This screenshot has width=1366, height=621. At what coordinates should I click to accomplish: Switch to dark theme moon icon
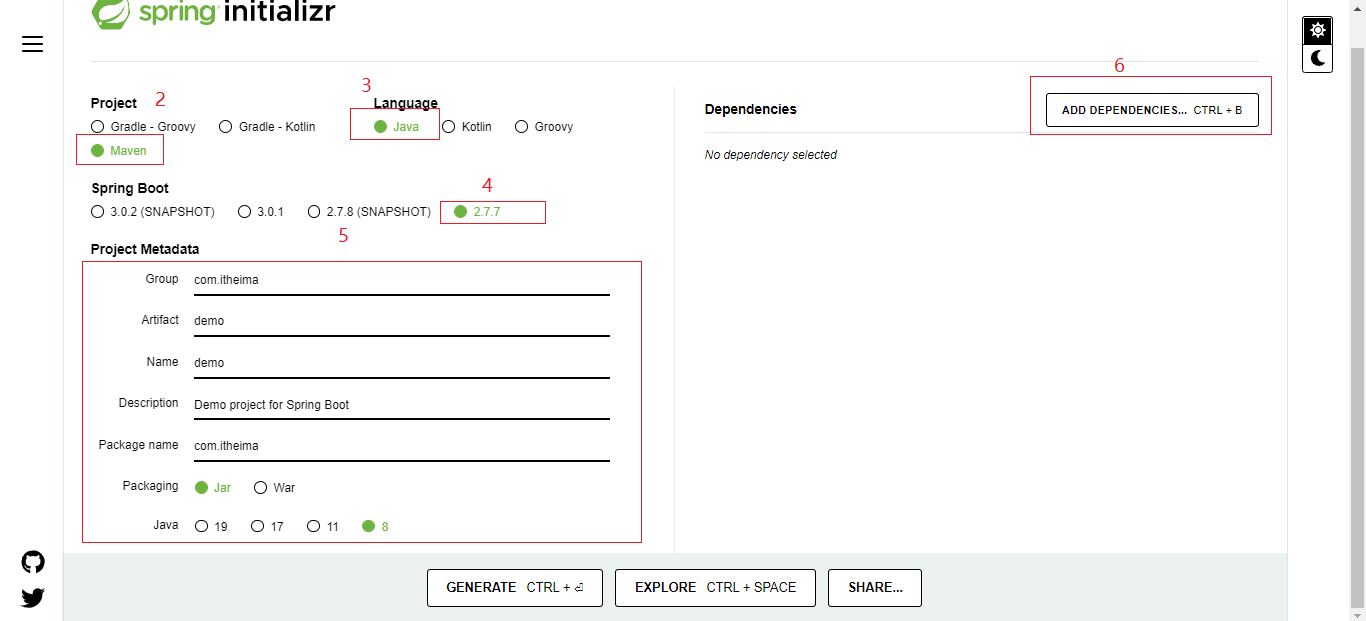click(x=1318, y=59)
